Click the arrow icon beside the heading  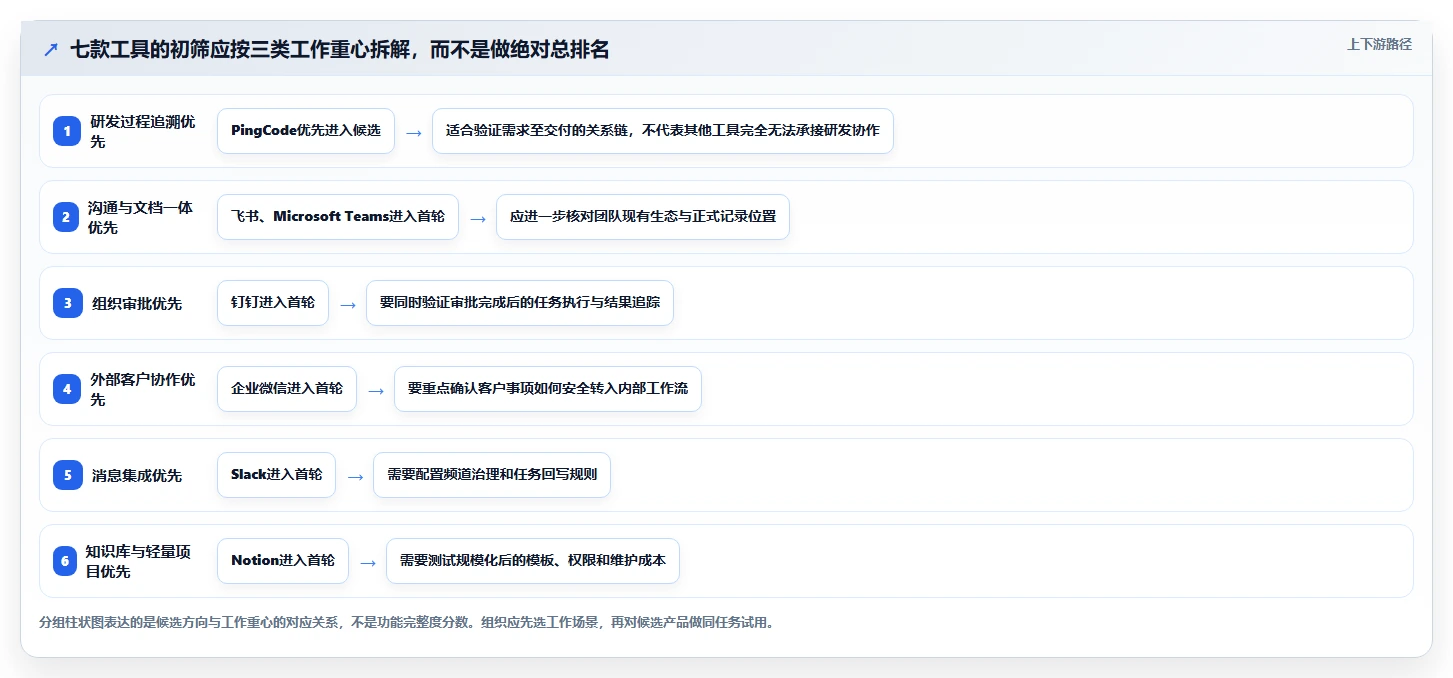51,50
